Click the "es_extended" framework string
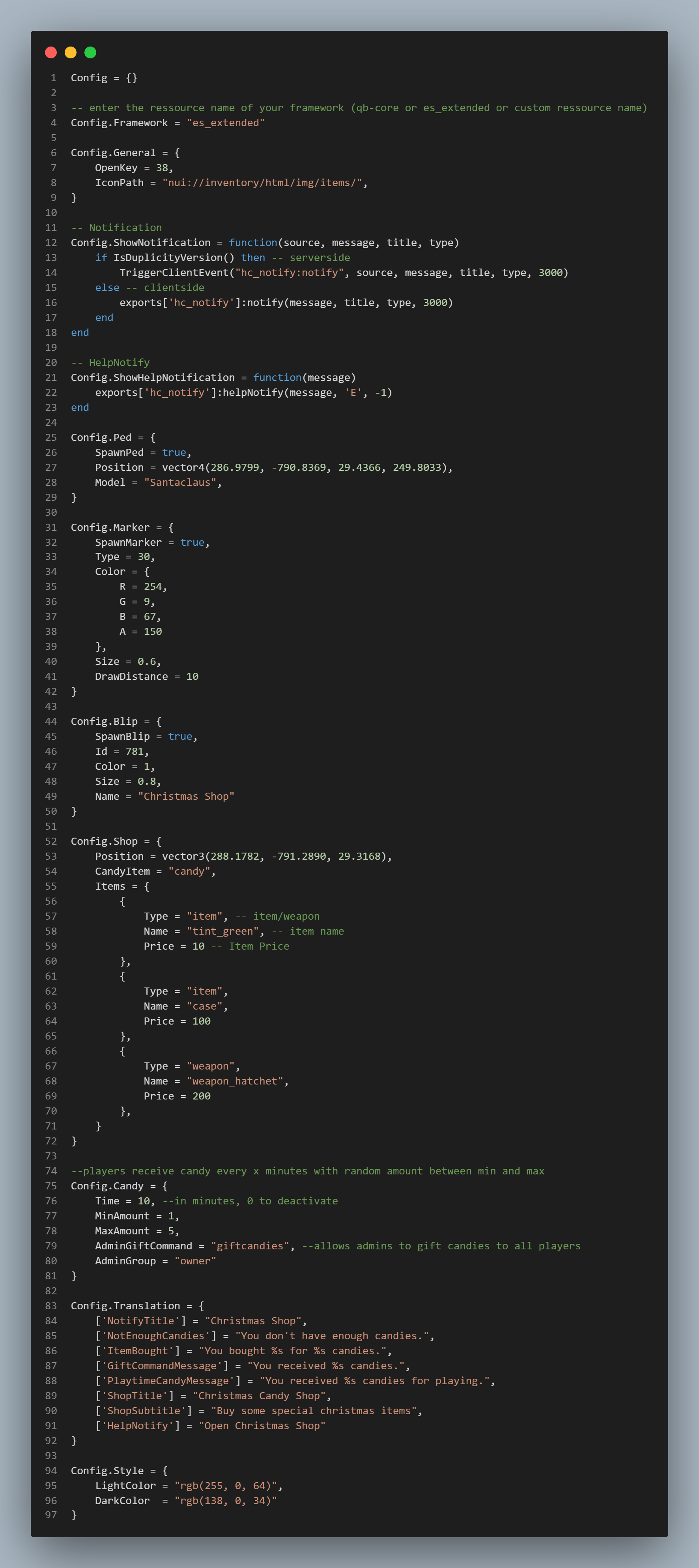 225,123
